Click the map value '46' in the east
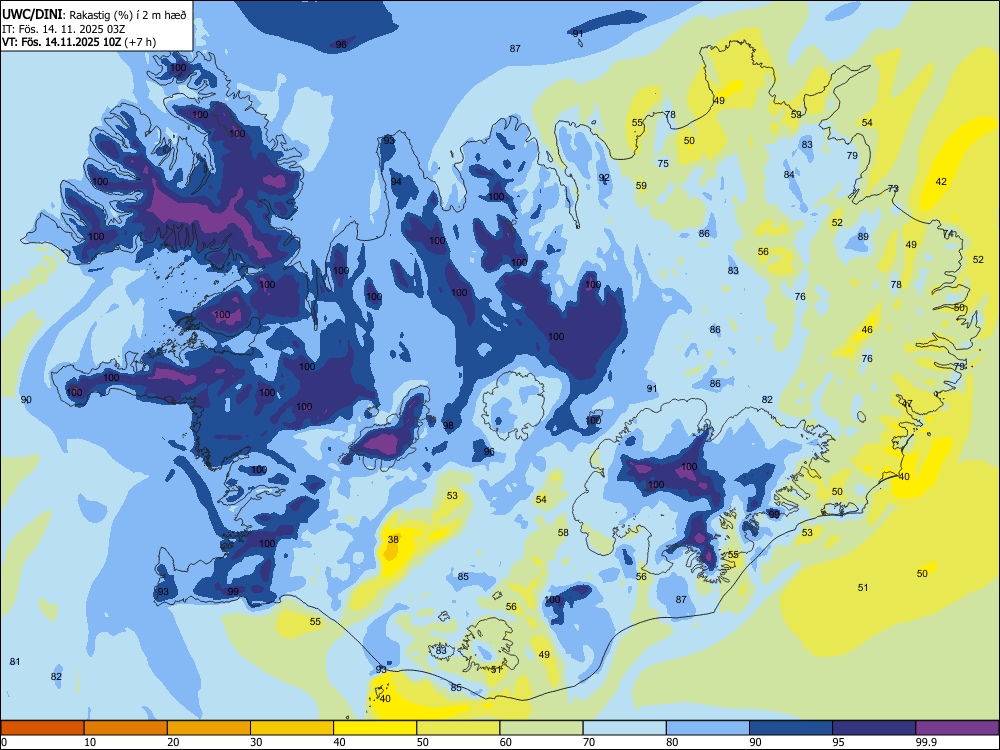The width and height of the screenshot is (1000, 750). pyautogui.click(x=867, y=330)
